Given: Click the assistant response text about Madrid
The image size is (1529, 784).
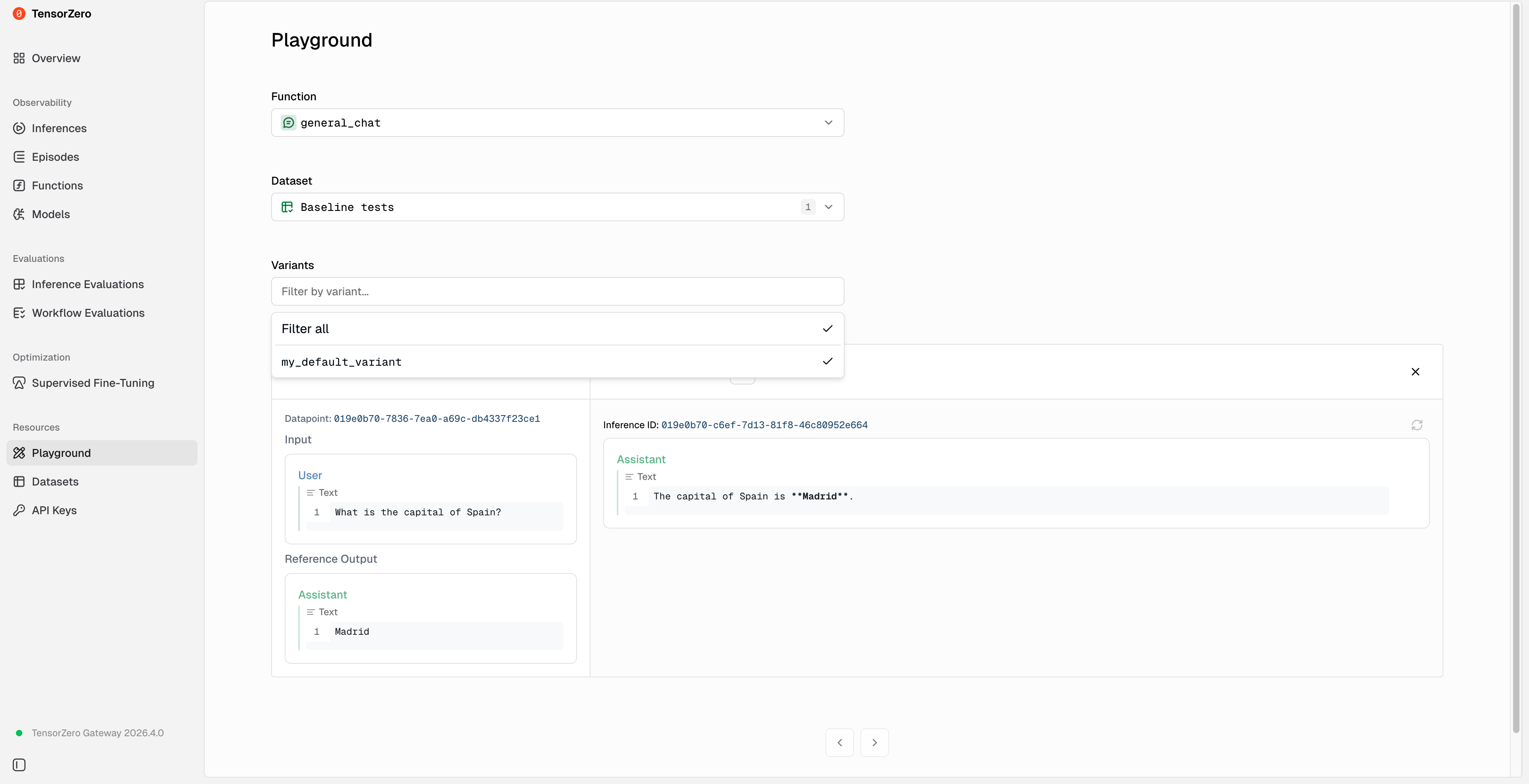Looking at the screenshot, I should (753, 496).
